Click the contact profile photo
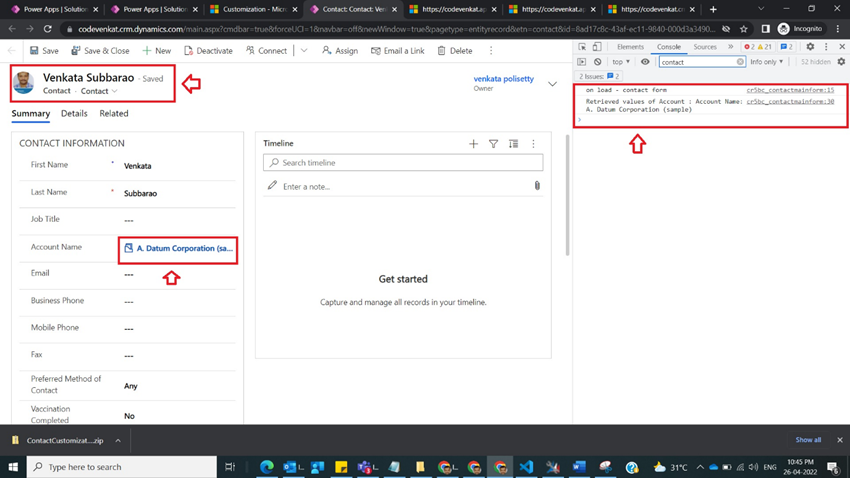Screen dimensions: 850x478 tap(23, 83)
